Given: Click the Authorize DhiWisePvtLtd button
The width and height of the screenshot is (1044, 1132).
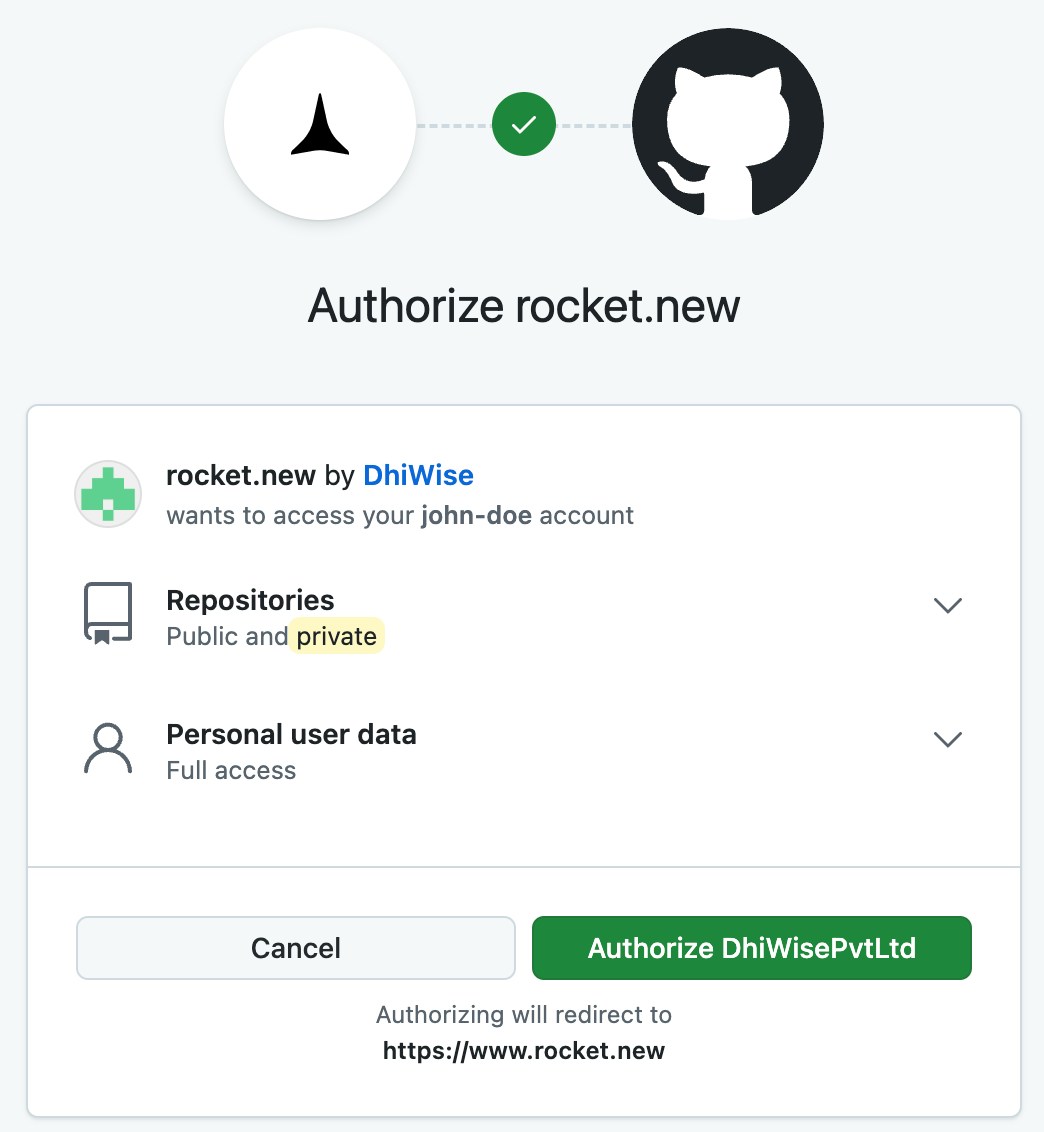Looking at the screenshot, I should click(751, 947).
